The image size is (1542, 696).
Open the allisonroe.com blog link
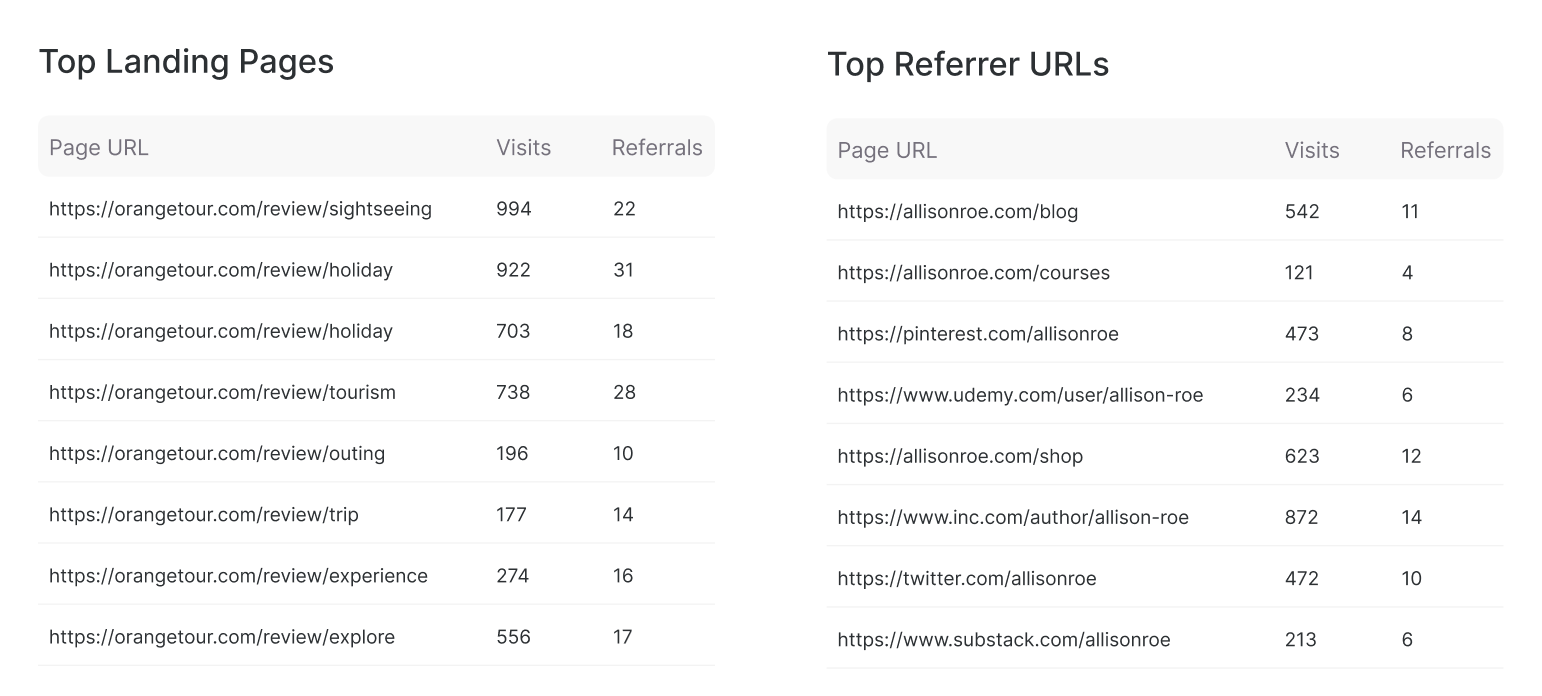(x=958, y=212)
